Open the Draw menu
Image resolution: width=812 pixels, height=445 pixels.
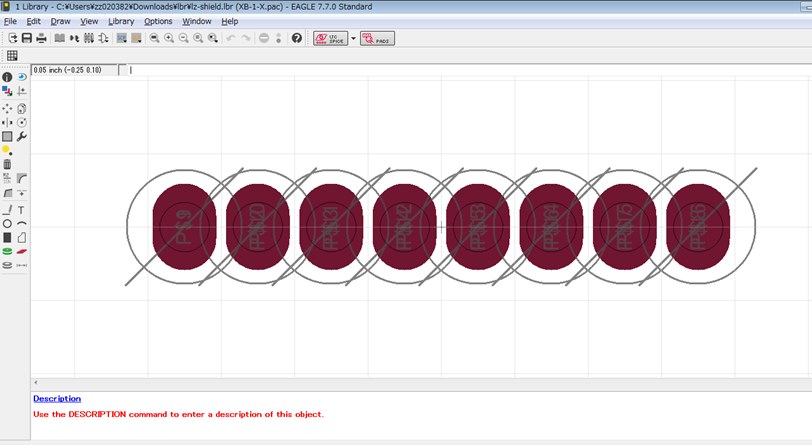point(61,21)
